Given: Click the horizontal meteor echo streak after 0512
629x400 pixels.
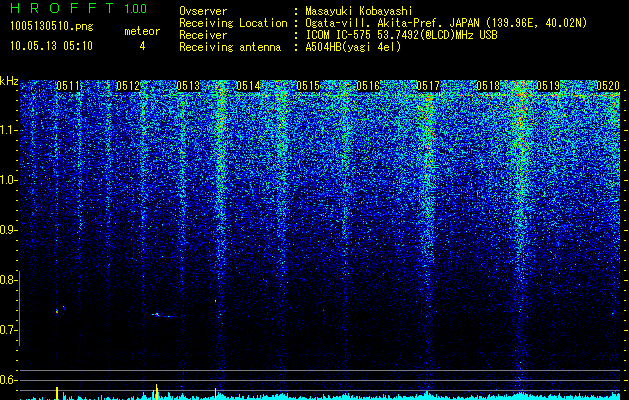Looking at the screenshot, I should (164, 315).
